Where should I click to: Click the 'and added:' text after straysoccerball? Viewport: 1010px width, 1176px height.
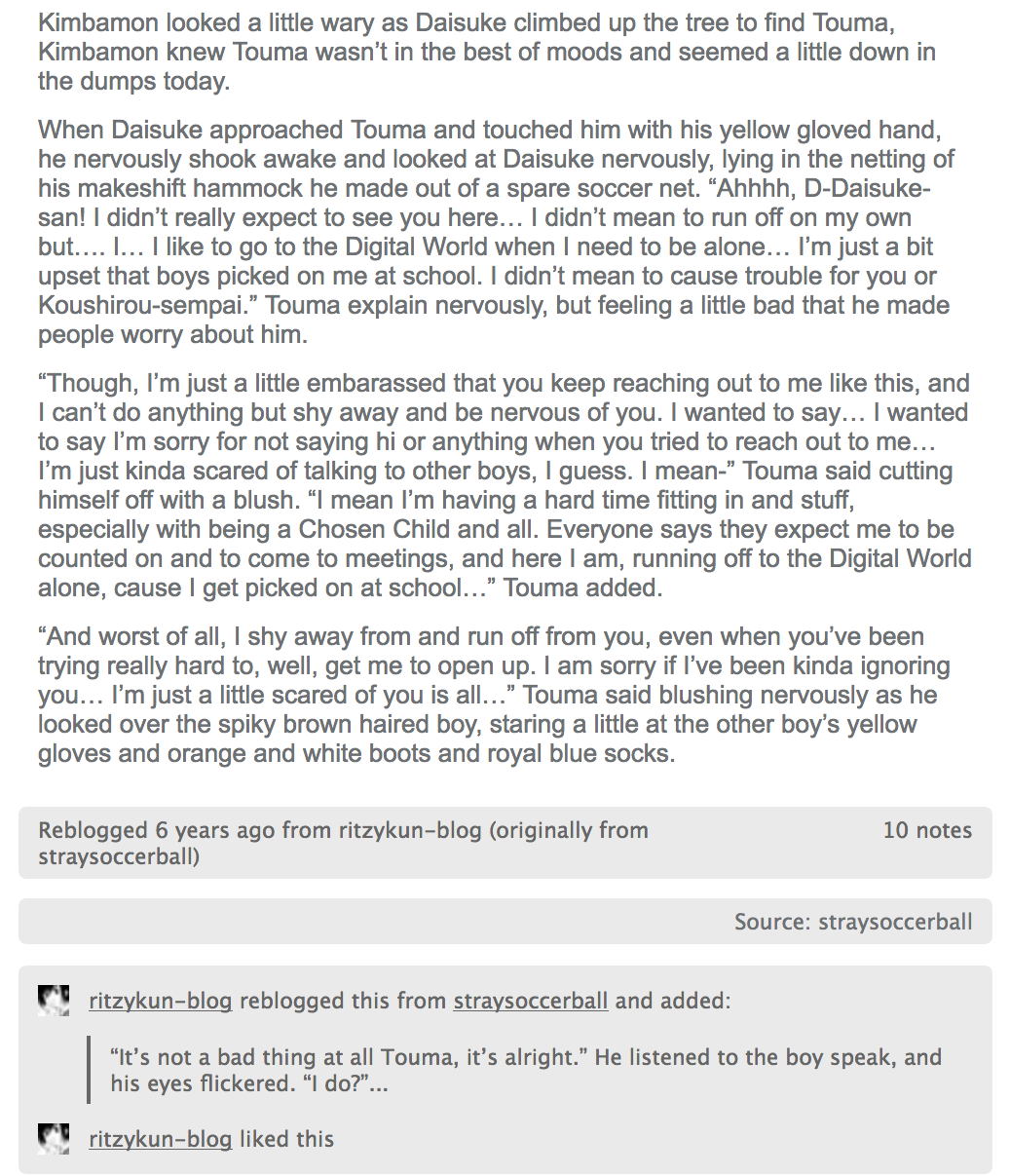pos(672,1001)
